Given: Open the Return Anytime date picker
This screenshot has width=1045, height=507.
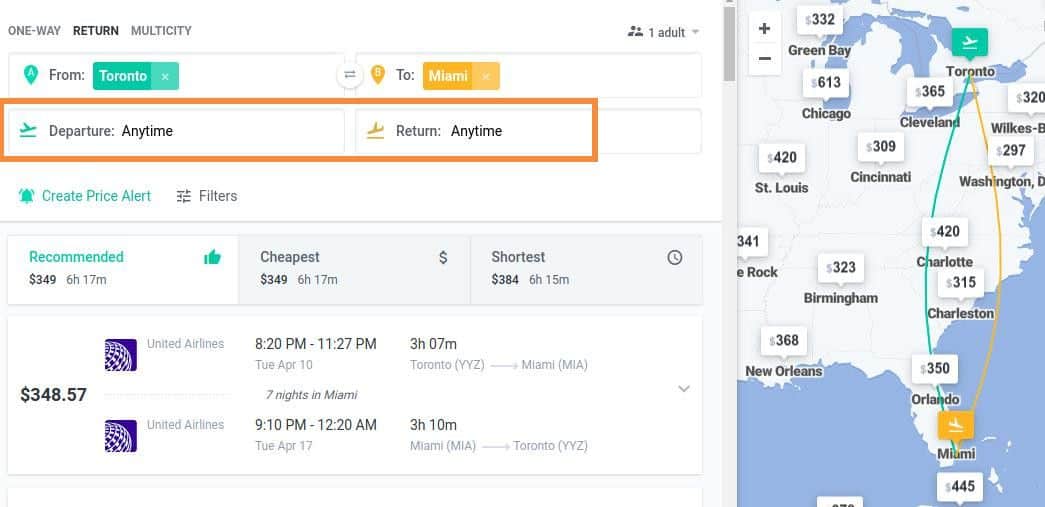Looking at the screenshot, I should click(528, 131).
